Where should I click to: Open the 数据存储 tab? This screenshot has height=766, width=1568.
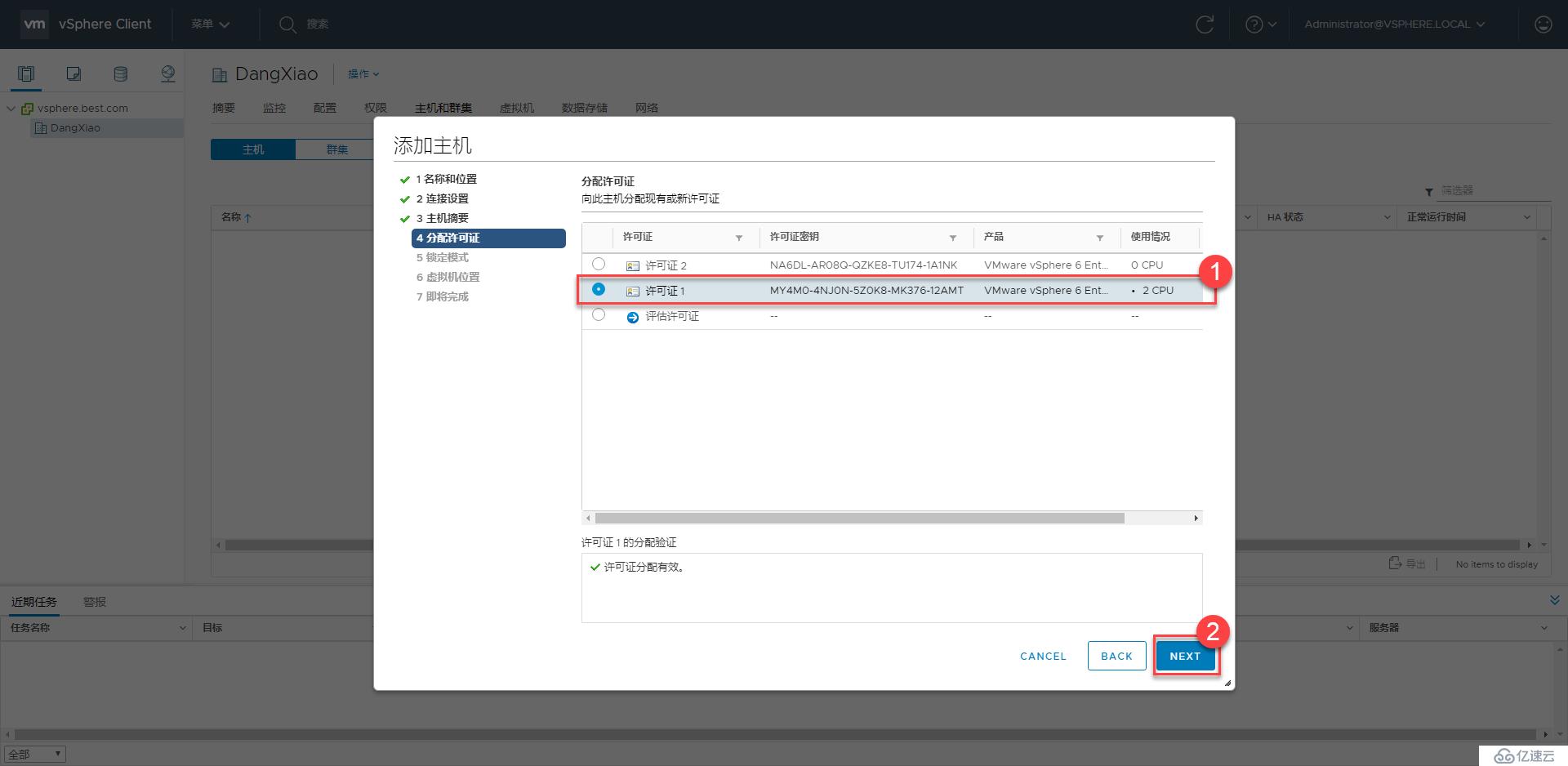pyautogui.click(x=585, y=108)
